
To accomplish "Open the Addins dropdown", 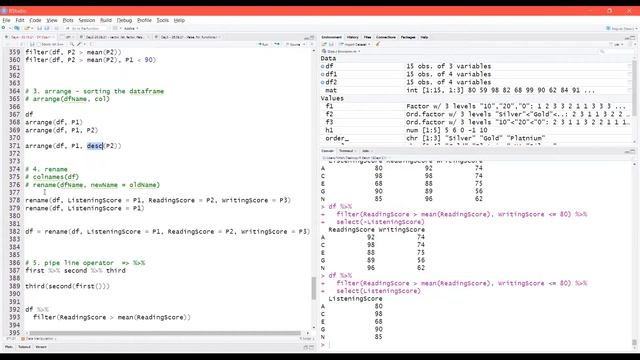I will coord(131,29).
